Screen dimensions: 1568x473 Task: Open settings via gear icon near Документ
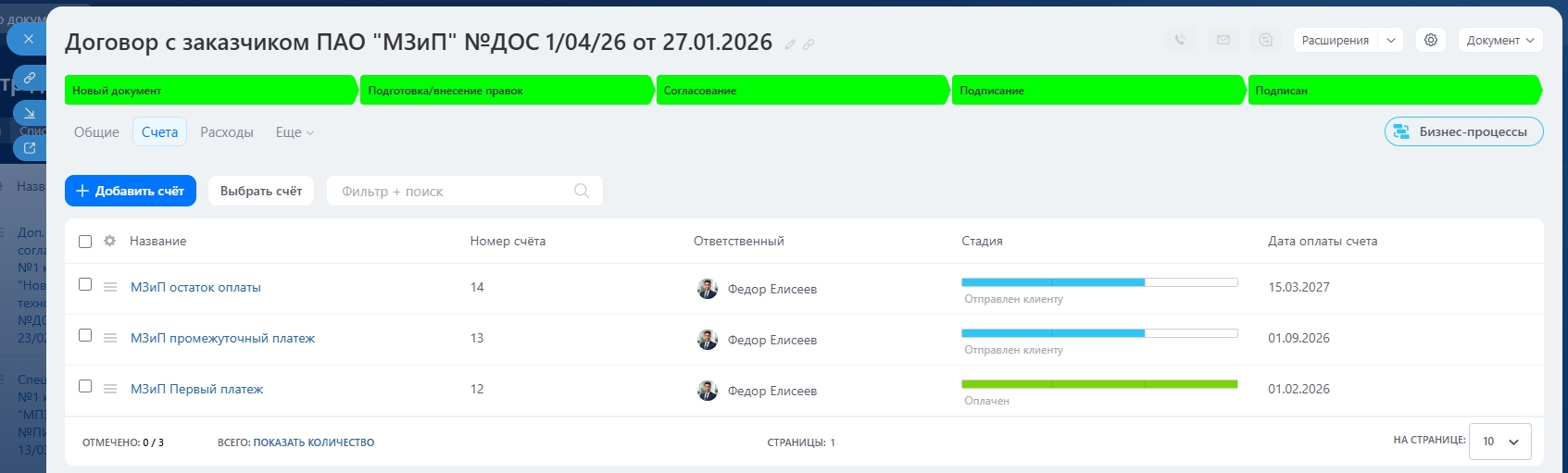(x=1431, y=40)
